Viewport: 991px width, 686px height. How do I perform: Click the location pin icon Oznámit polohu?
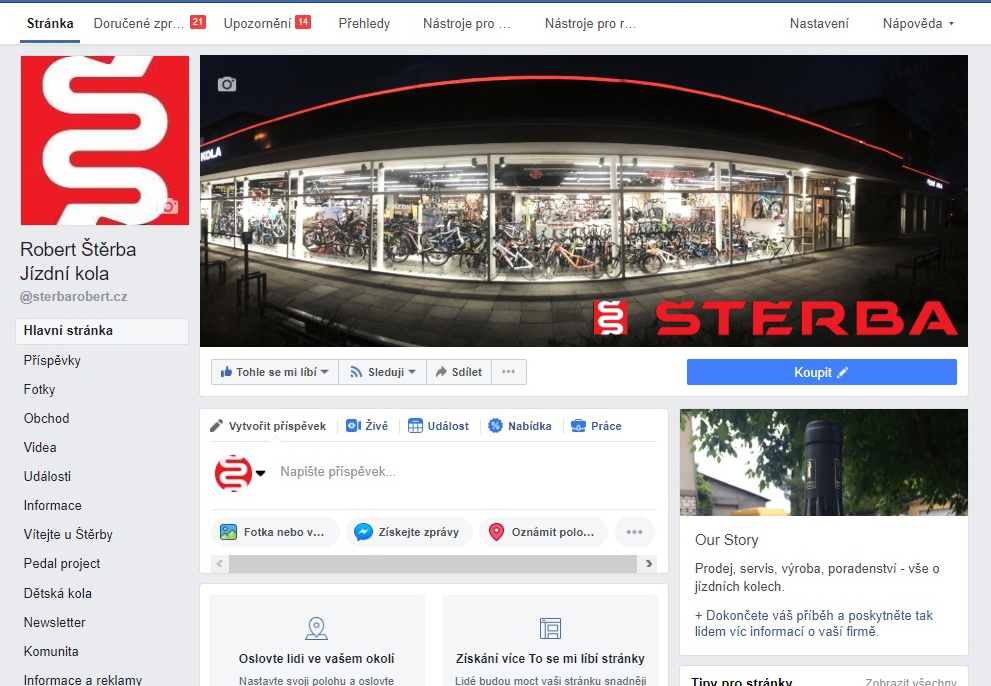496,532
